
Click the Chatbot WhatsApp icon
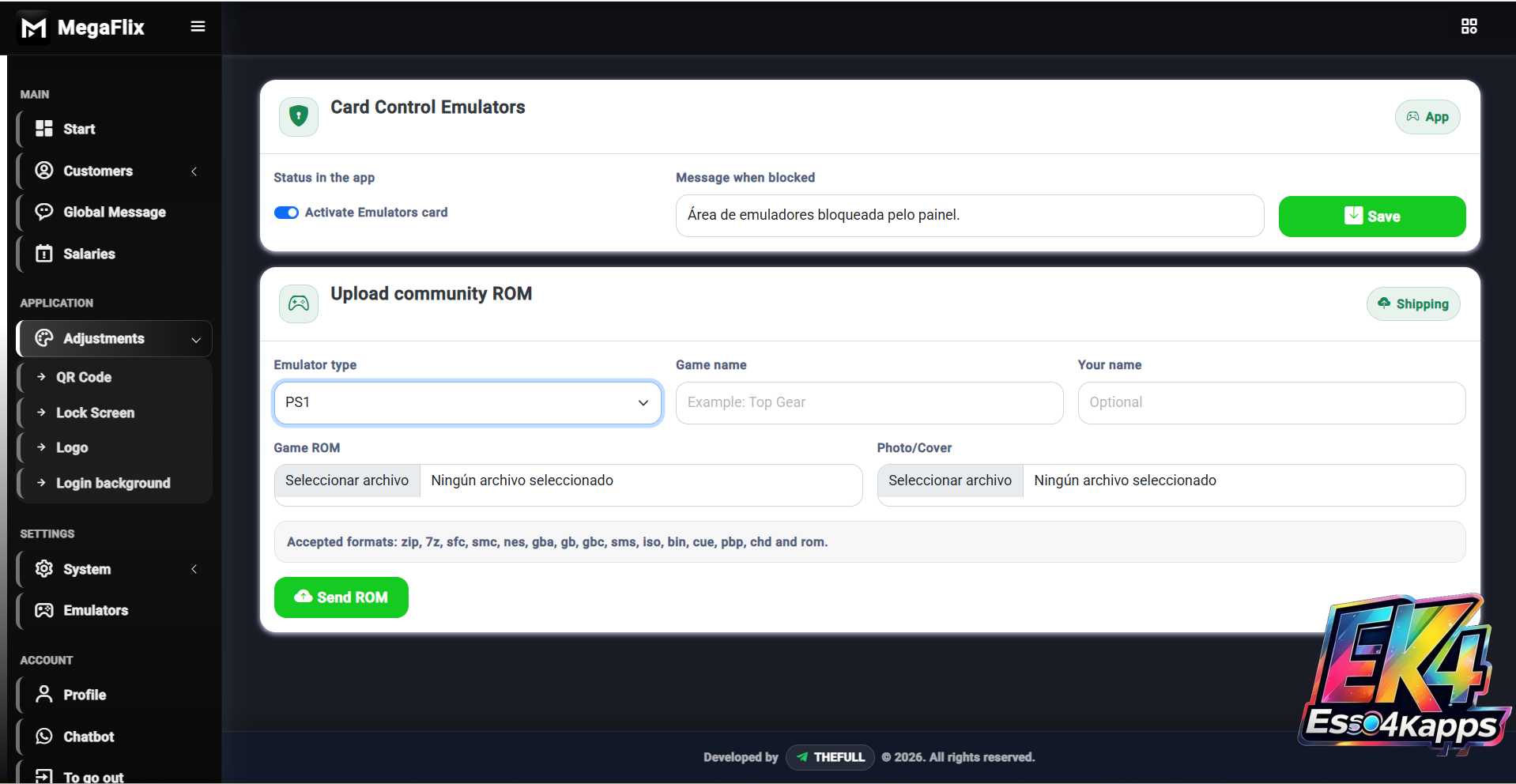click(44, 737)
